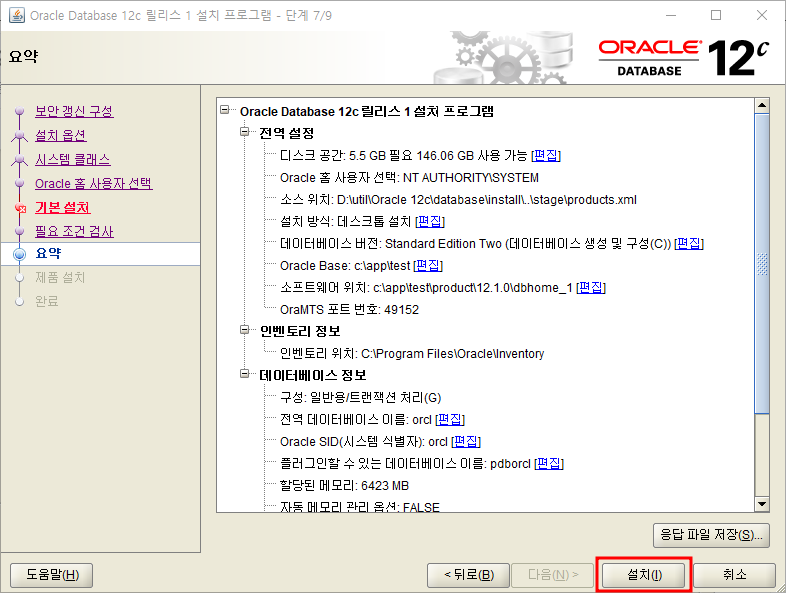
Task: Go to the 보안 갱신 구성 step
Action: pyautogui.click(x=74, y=111)
